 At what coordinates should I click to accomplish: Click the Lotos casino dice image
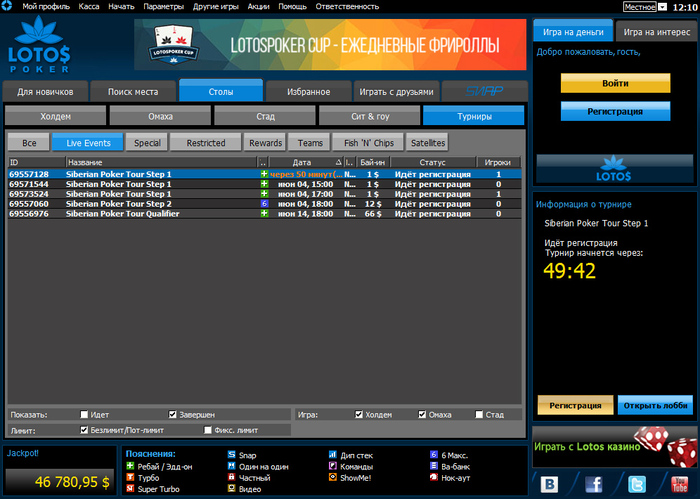[x=666, y=445]
